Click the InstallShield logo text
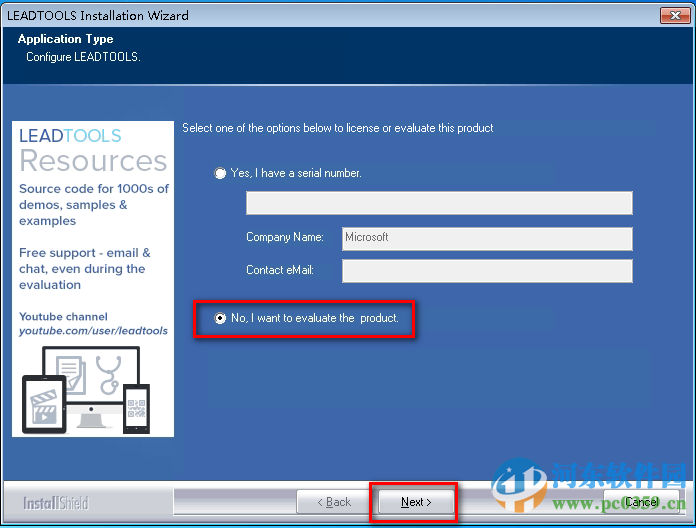Image resolution: width=696 pixels, height=528 pixels. (x=56, y=503)
